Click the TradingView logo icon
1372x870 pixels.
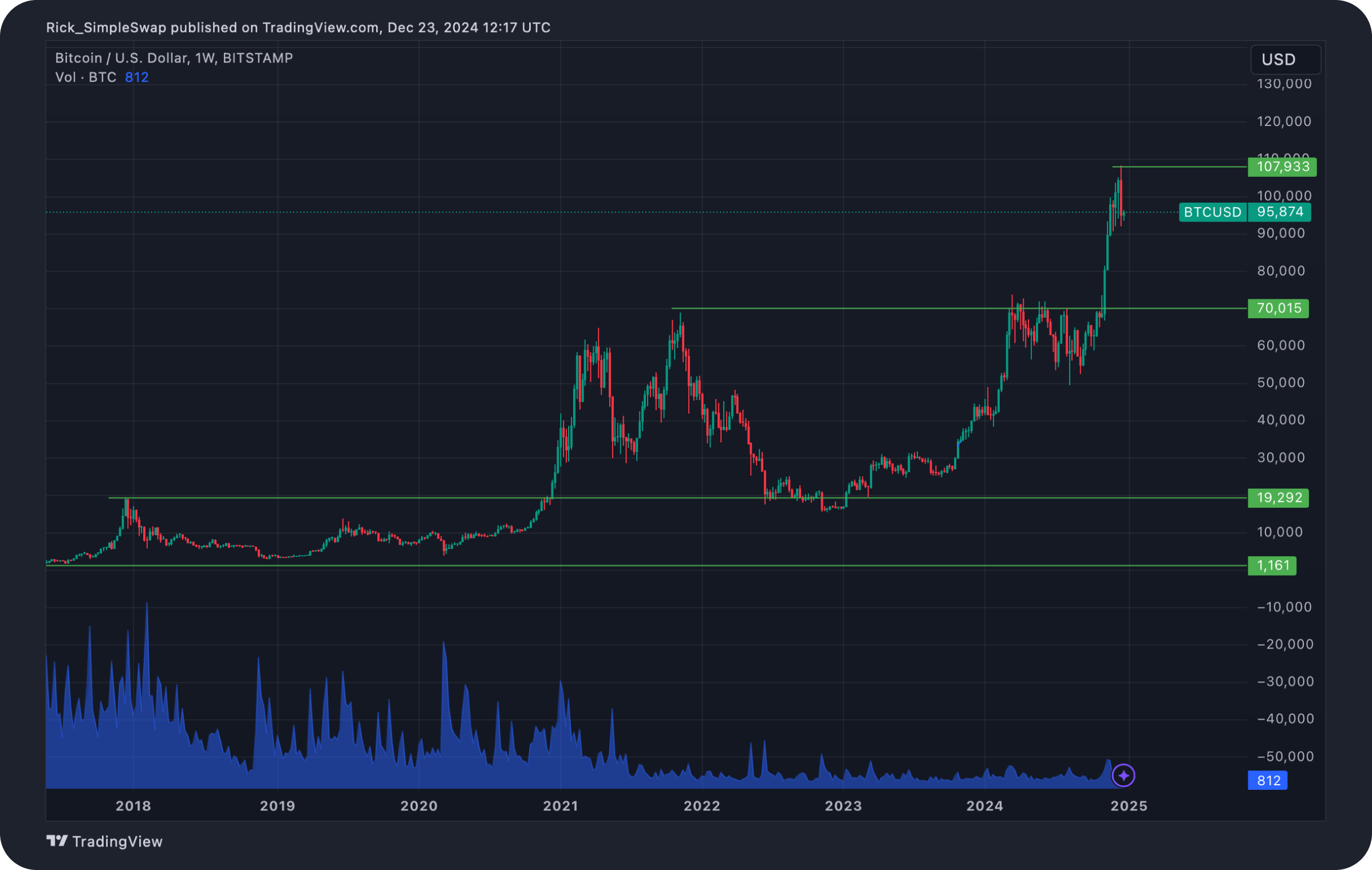57,841
